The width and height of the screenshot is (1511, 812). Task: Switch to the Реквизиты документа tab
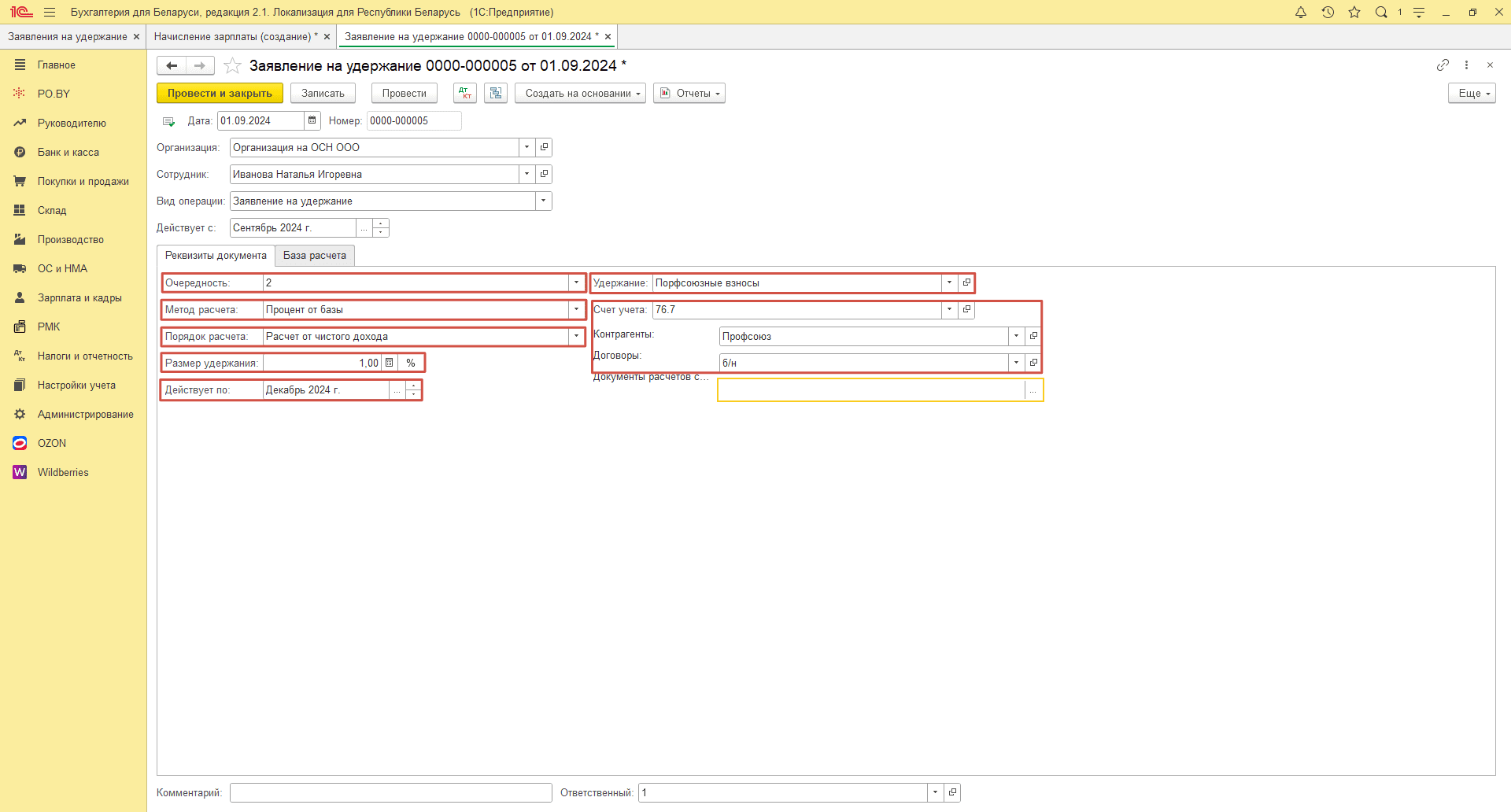216,256
